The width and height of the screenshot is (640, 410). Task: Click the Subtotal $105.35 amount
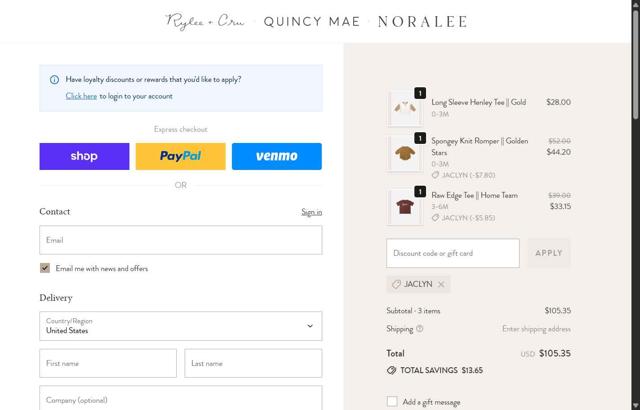(x=558, y=310)
